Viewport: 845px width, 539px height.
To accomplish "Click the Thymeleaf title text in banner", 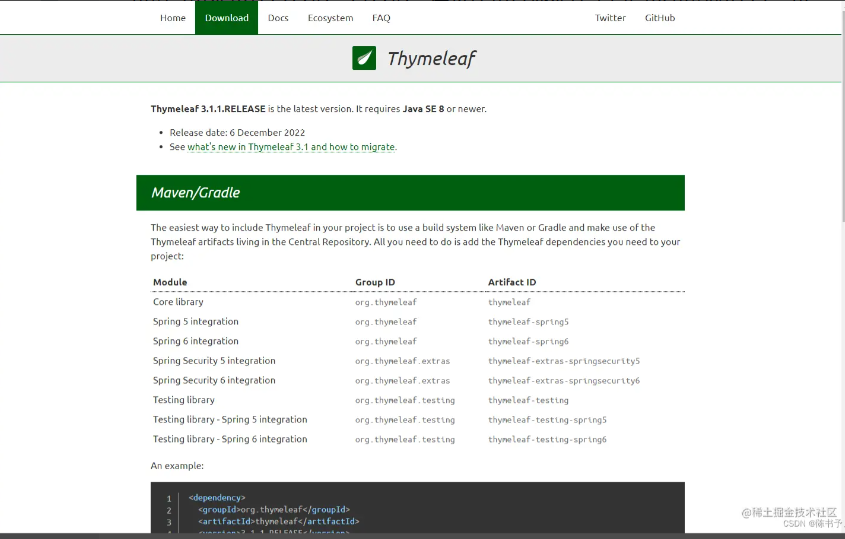I will (x=432, y=58).
